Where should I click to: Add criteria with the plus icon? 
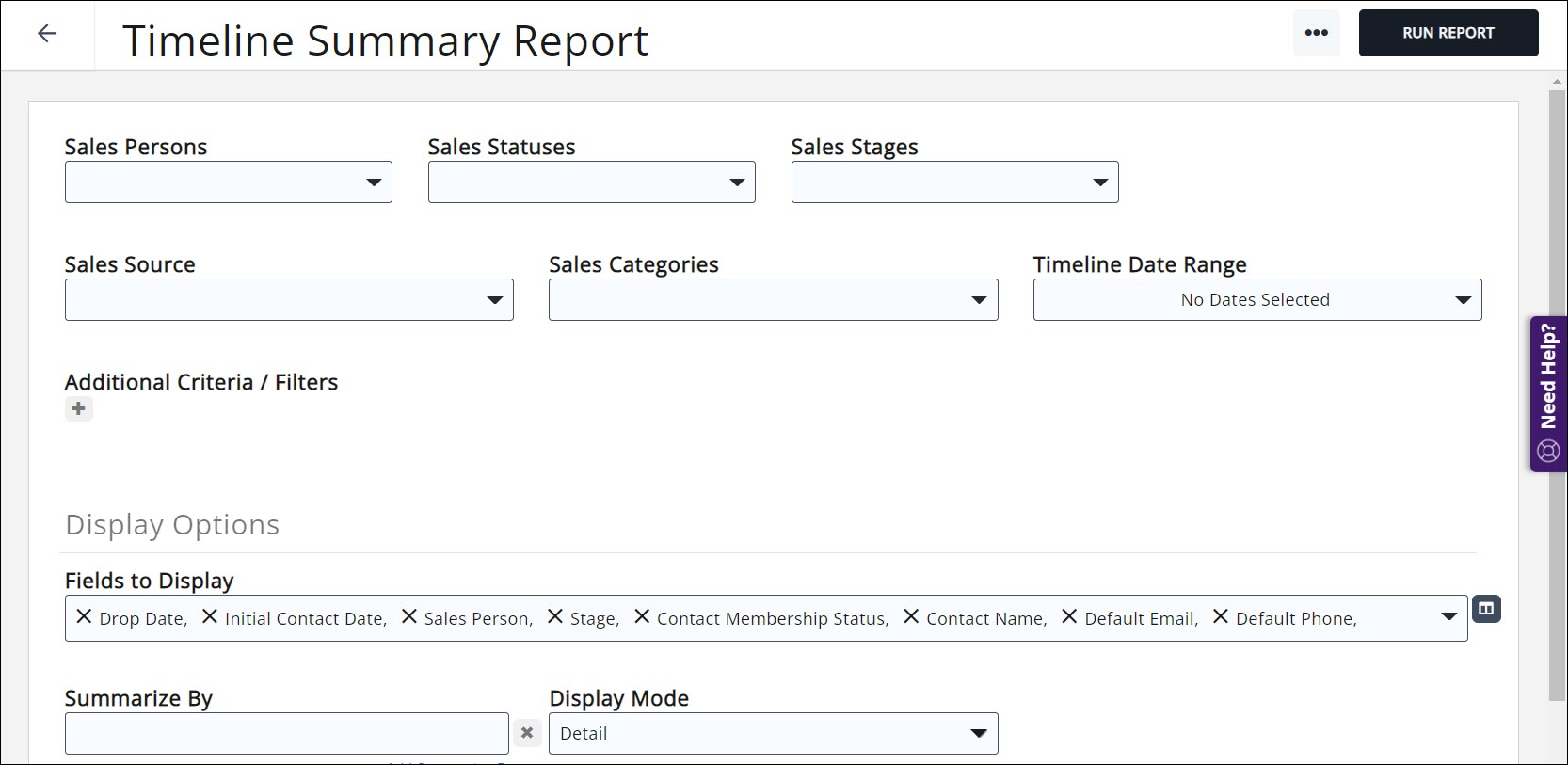pos(79,408)
